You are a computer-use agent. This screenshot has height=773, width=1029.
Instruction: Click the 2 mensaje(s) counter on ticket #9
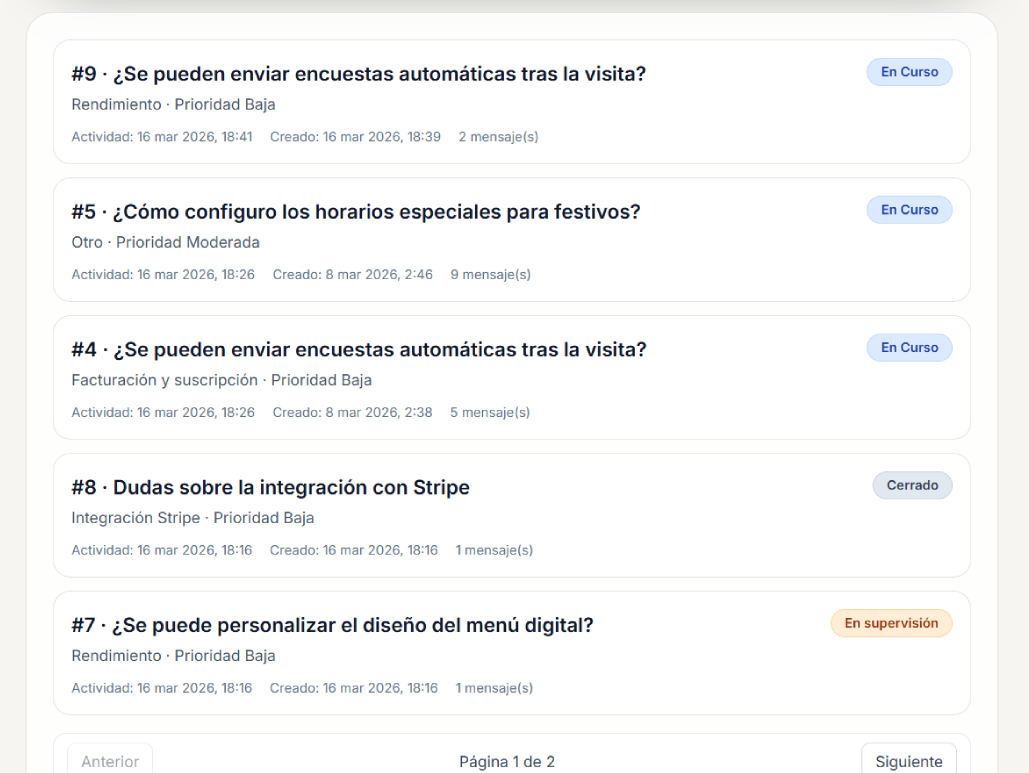tap(498, 136)
